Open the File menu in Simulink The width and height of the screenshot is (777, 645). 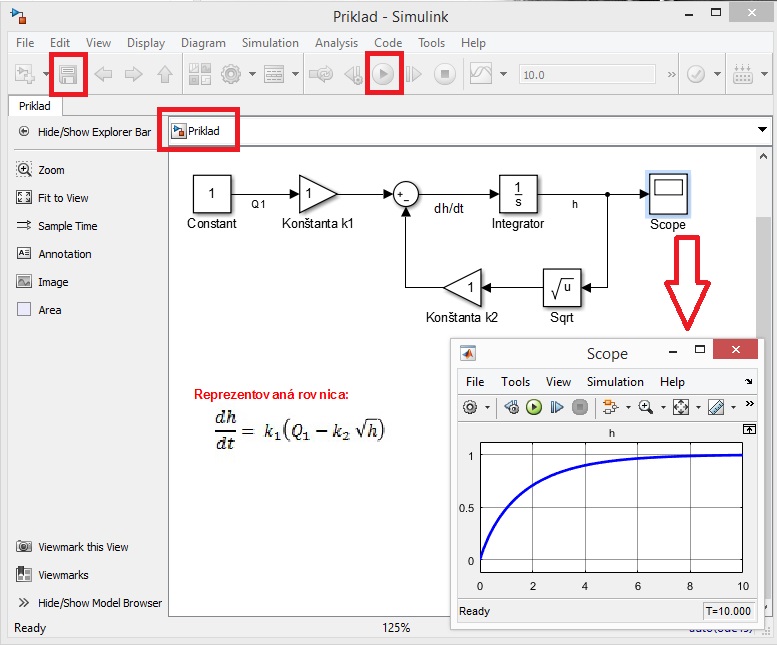click(25, 43)
